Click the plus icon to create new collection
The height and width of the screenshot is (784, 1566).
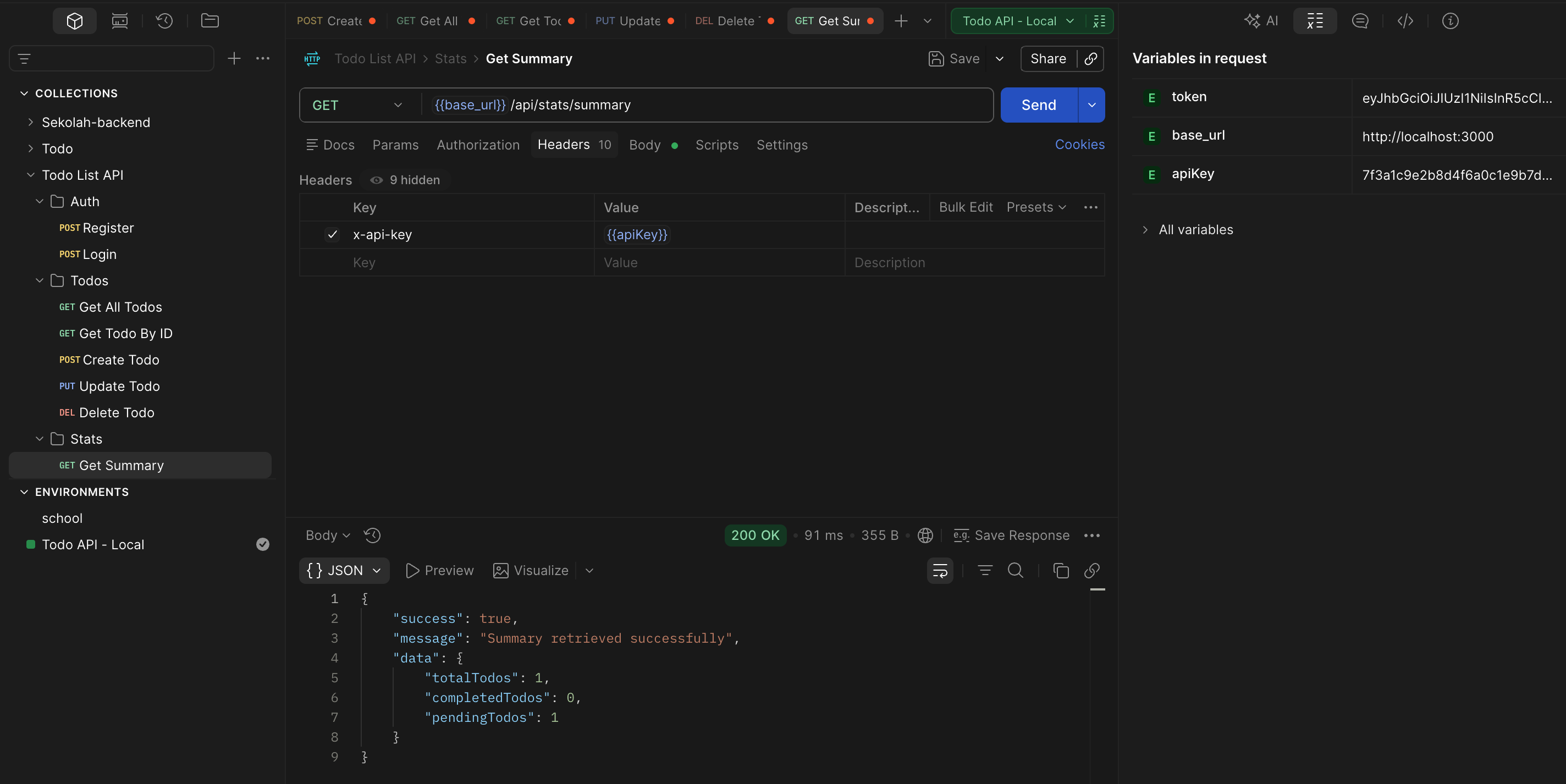point(234,58)
